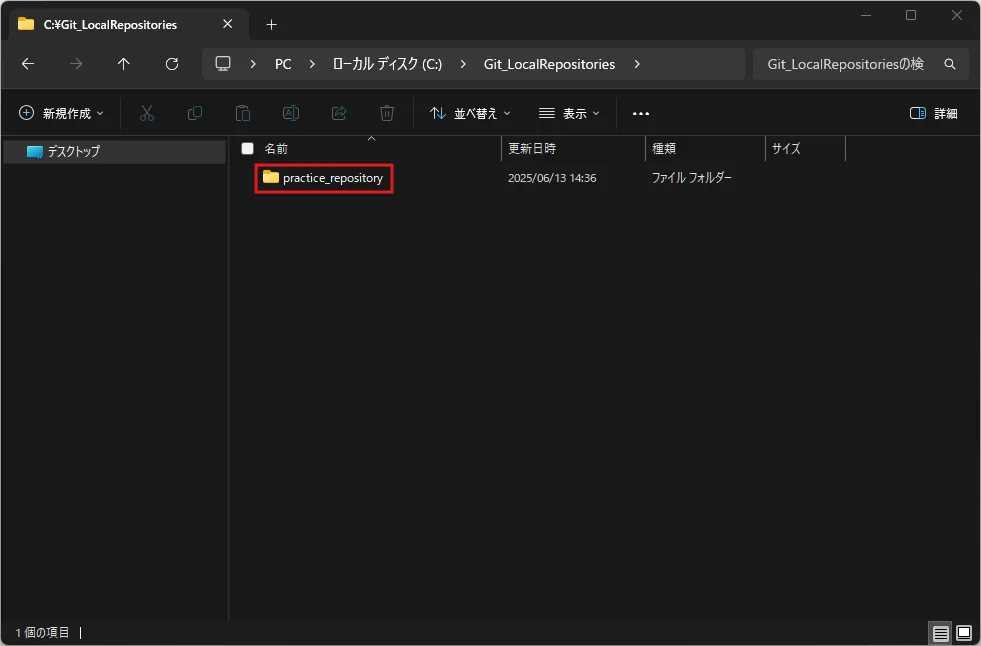Open the 新規作成 dropdown menu
Screen dimensions: 981x646
[x=61, y=113]
